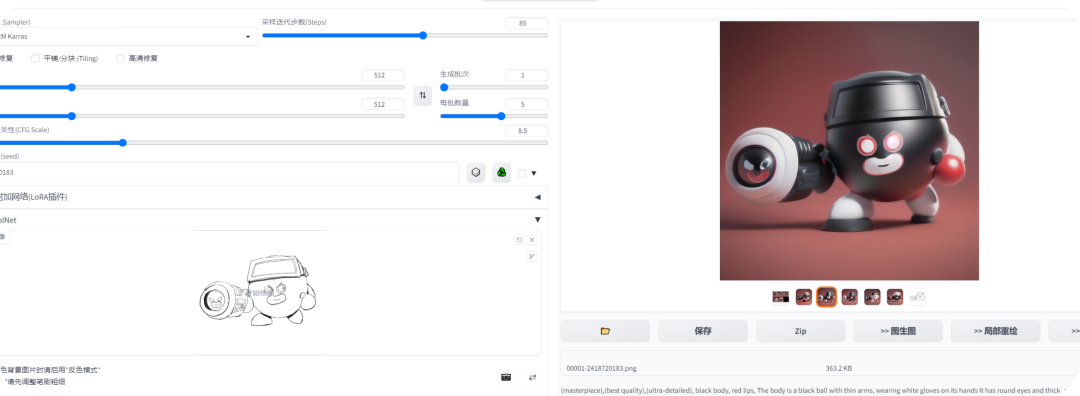Open the sampler dropdown showing Karras
Screen dimensions: 1080x396
127,37
